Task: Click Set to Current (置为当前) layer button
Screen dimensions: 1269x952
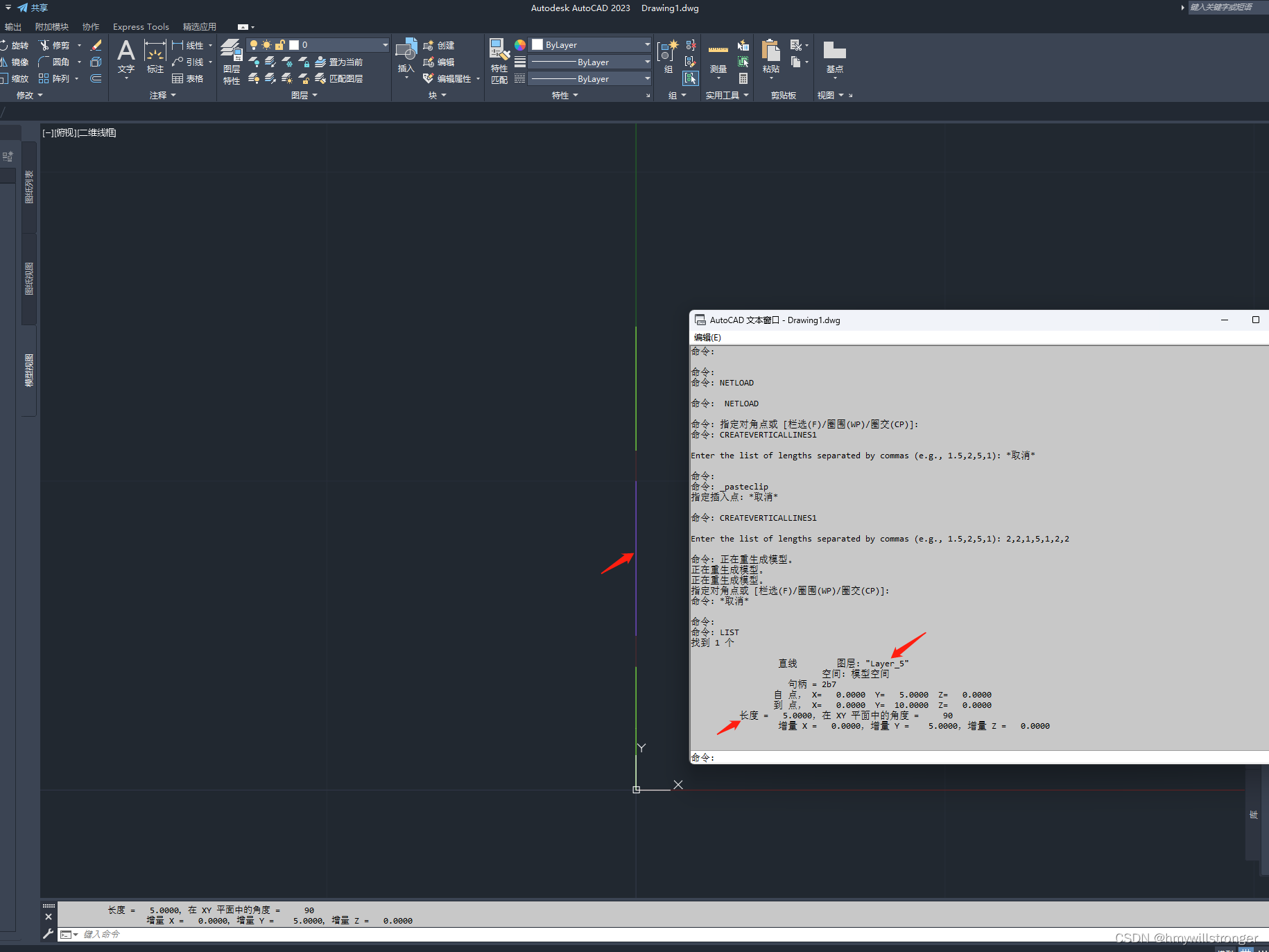Action: point(339,62)
